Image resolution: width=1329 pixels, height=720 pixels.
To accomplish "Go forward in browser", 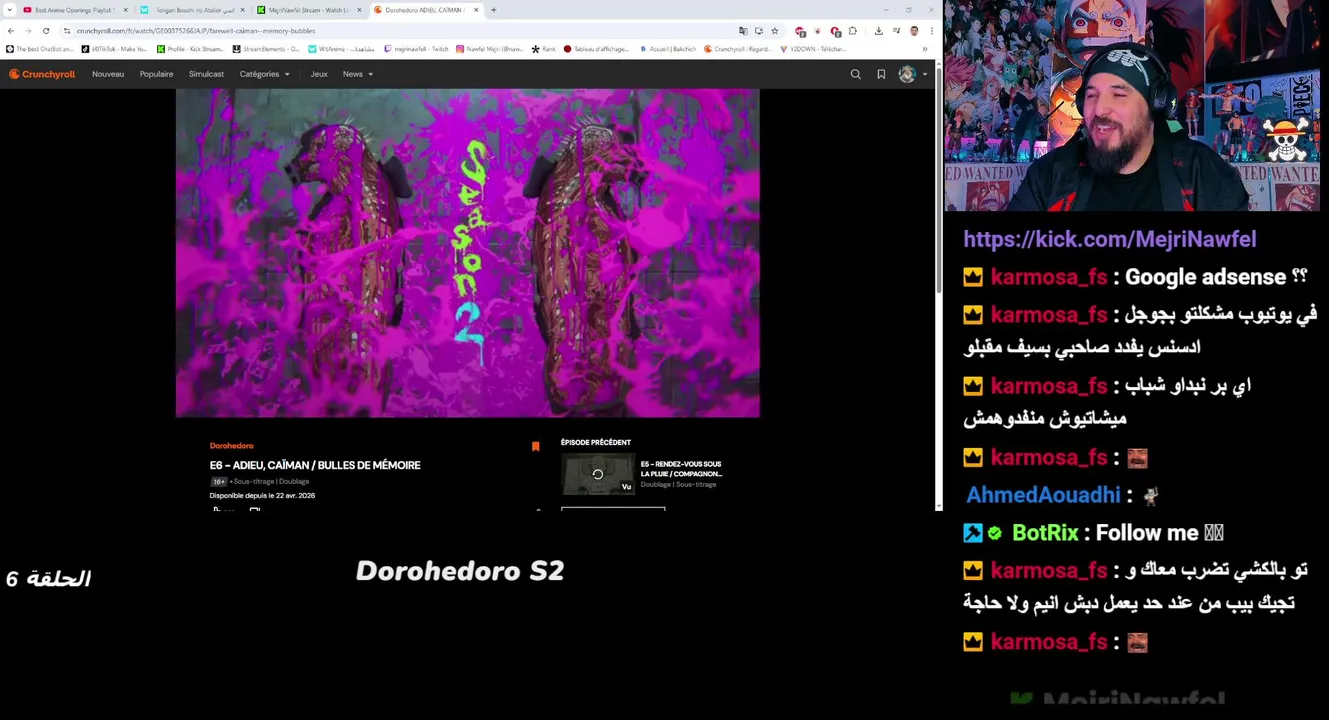I will coord(28,31).
